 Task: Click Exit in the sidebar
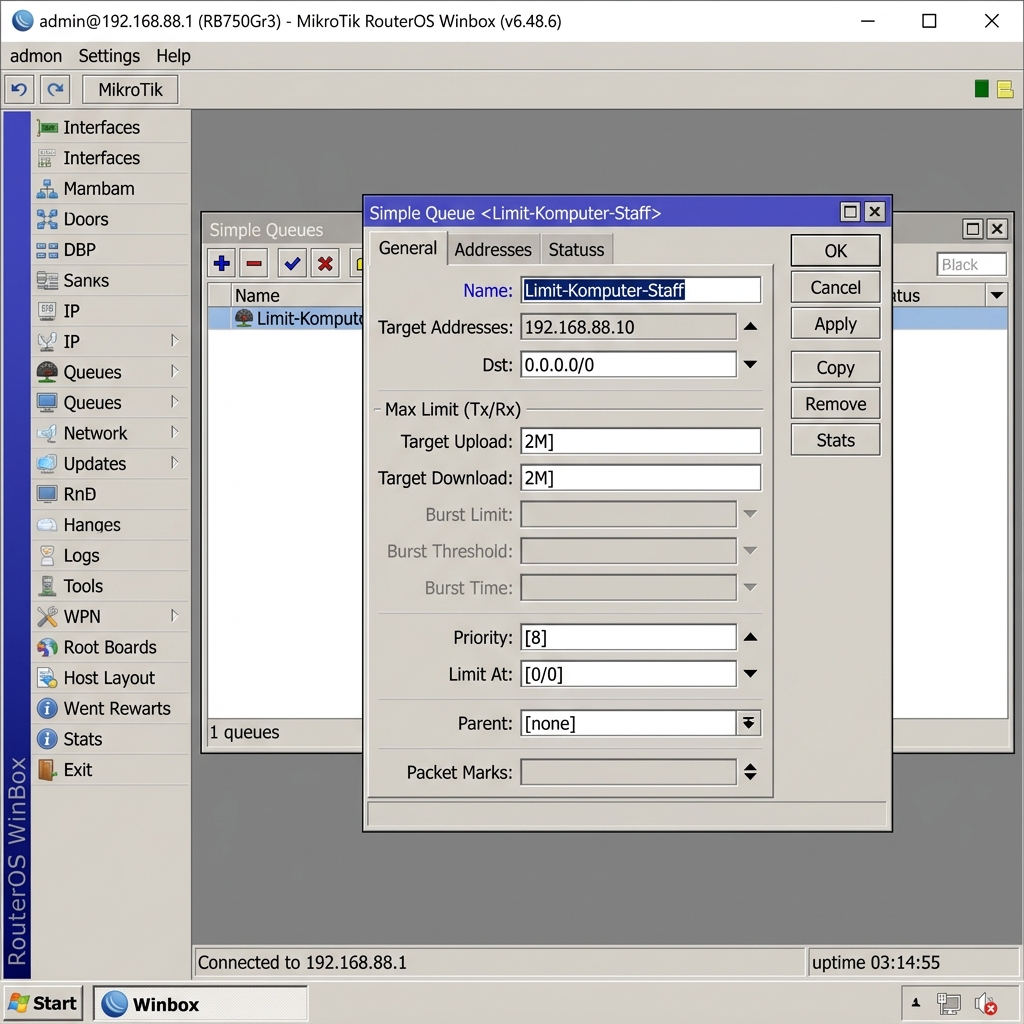[110, 770]
